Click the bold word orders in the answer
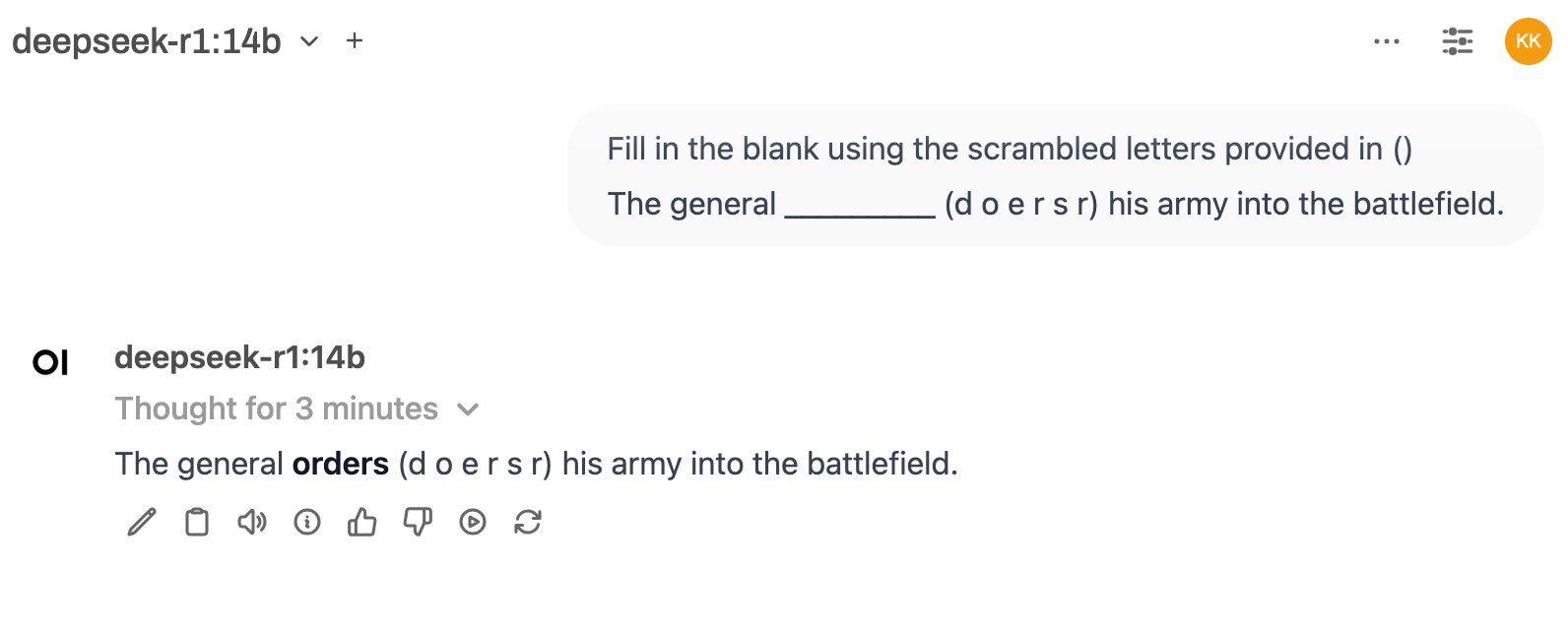The image size is (1568, 632). tap(341, 464)
